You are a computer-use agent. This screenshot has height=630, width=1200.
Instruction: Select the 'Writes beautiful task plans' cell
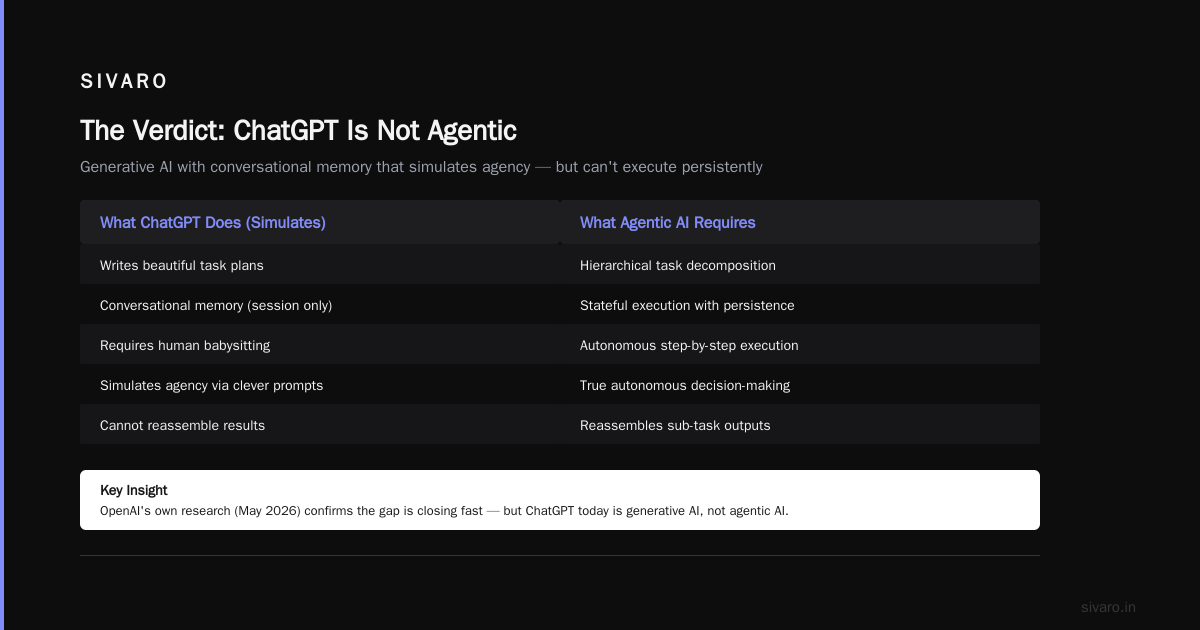pos(320,265)
